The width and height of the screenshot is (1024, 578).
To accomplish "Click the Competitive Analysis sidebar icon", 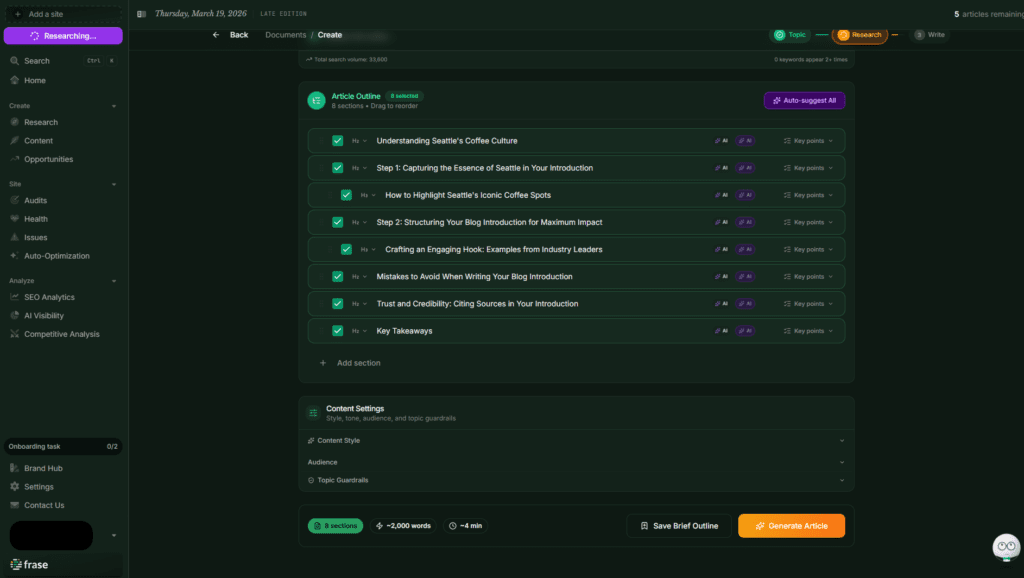I will tap(15, 334).
